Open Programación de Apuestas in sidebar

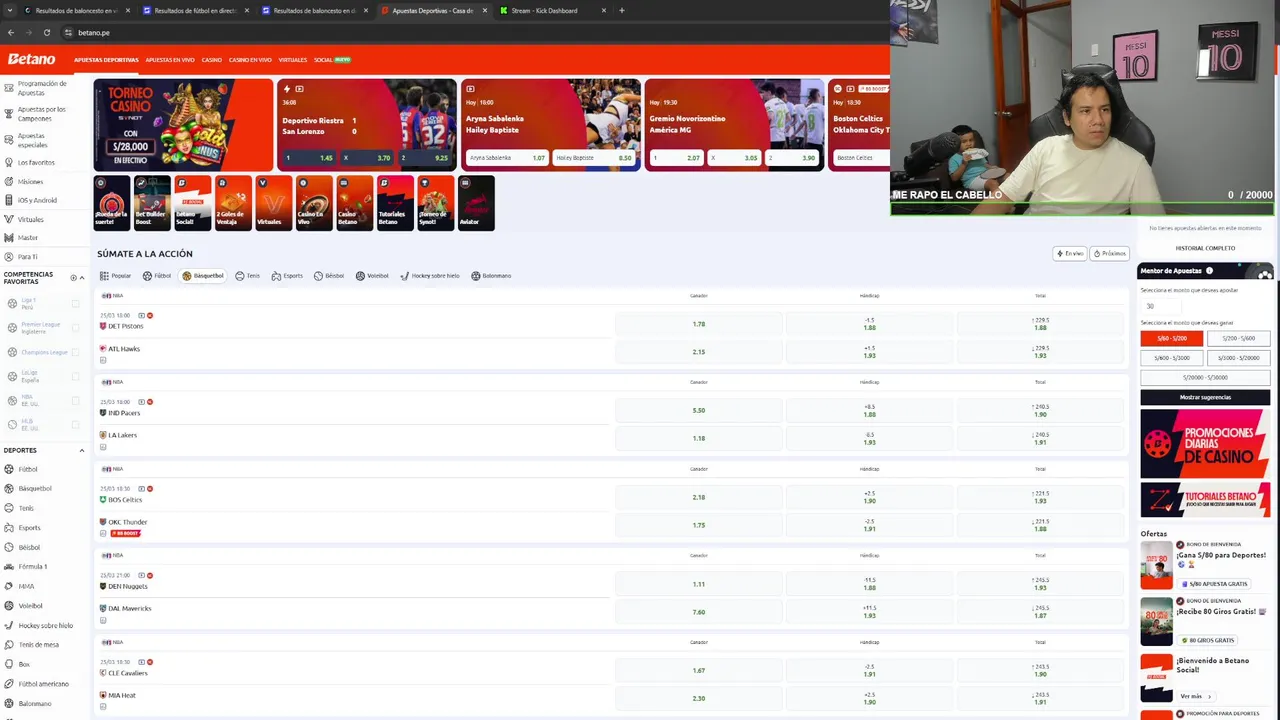coord(43,88)
